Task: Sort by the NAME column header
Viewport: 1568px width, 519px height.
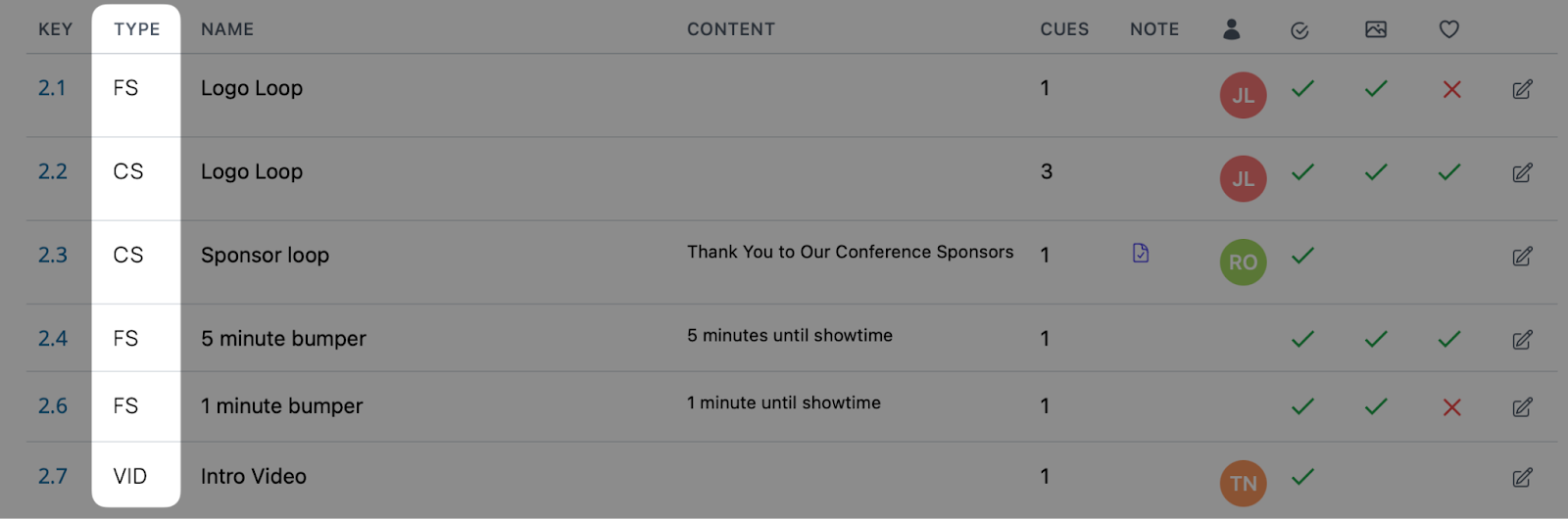Action: coord(227,29)
